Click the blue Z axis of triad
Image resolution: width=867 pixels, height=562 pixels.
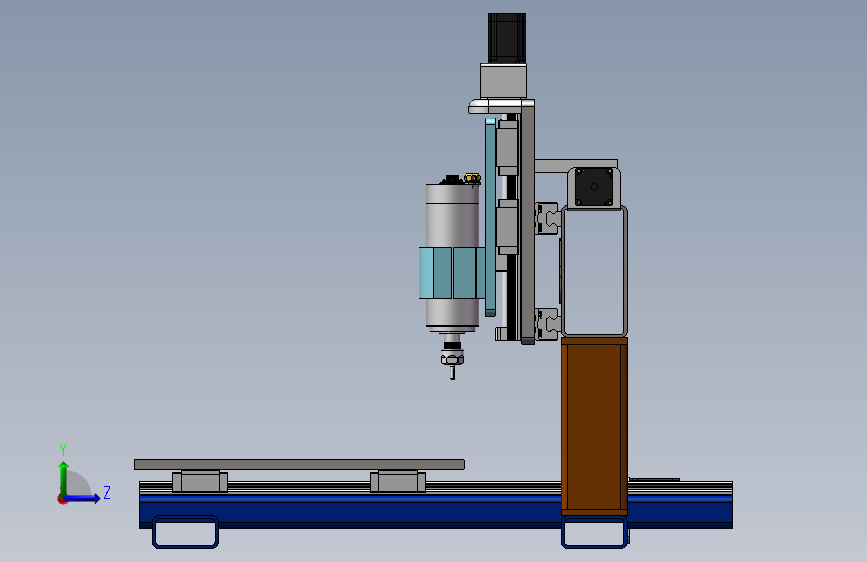[83, 498]
